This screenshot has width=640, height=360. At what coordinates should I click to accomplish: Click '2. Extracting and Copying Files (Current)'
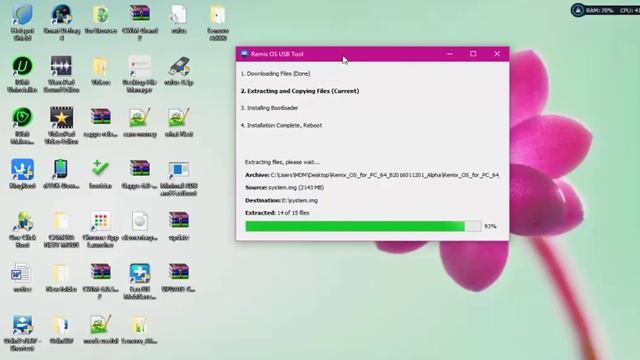pyautogui.click(x=300, y=91)
